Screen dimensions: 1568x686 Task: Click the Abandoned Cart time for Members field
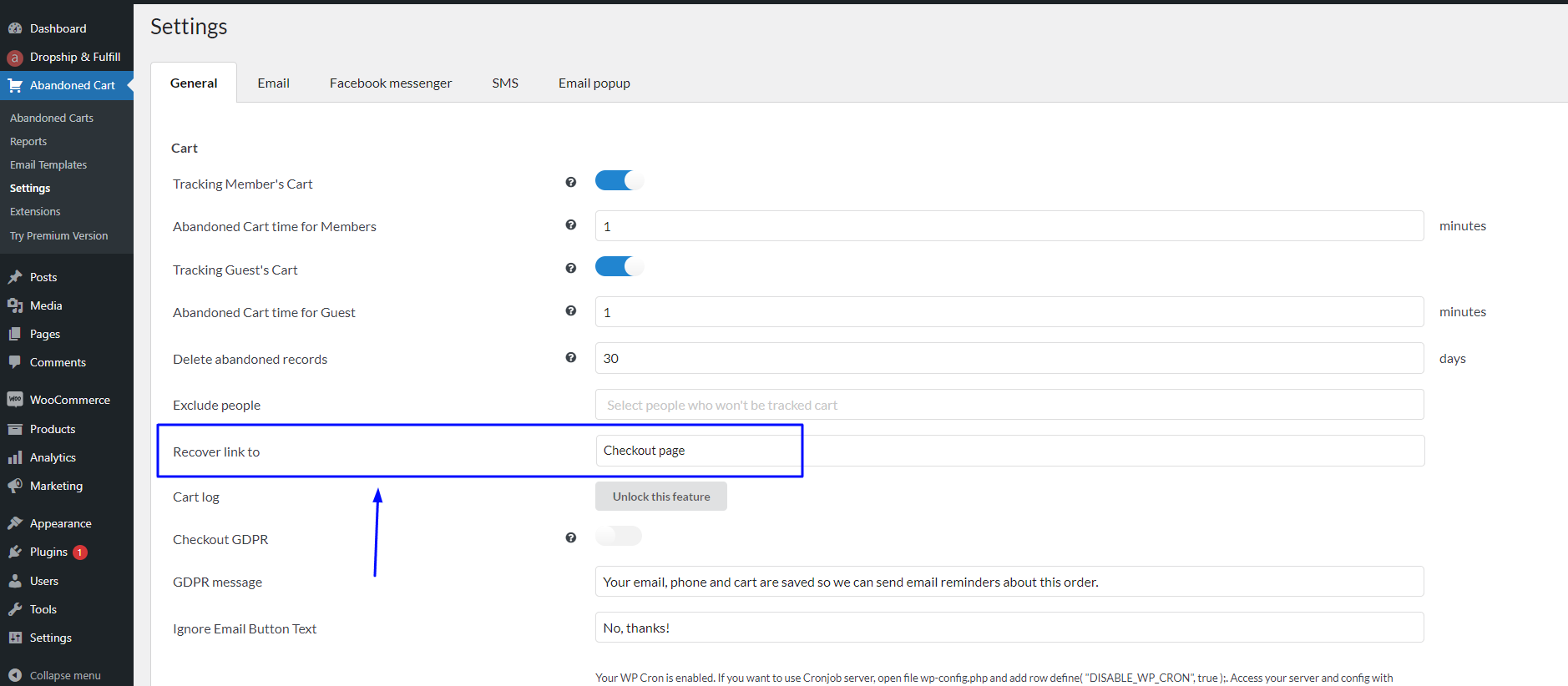(x=1009, y=226)
